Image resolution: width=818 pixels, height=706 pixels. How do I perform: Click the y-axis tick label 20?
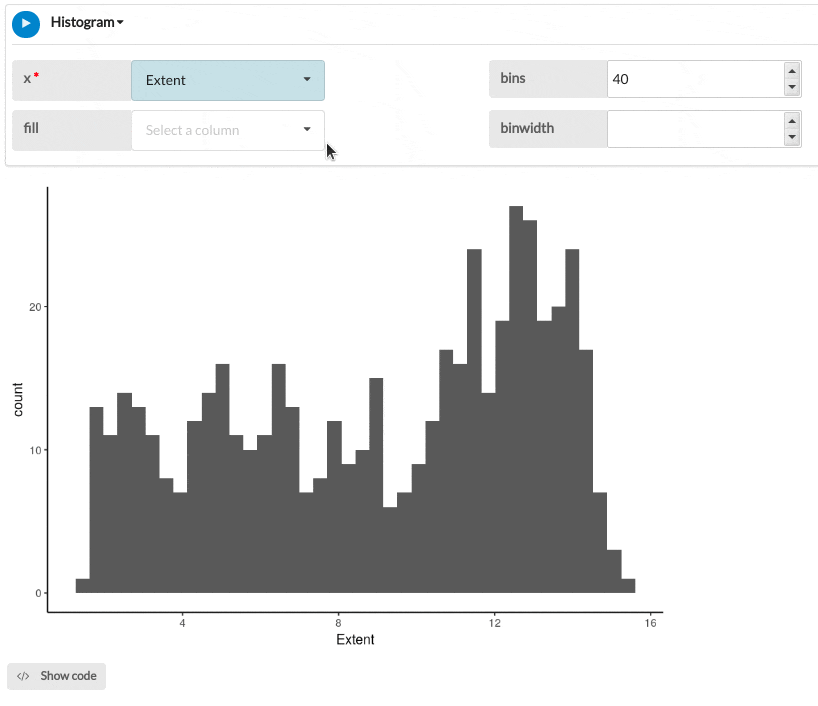coord(35,307)
